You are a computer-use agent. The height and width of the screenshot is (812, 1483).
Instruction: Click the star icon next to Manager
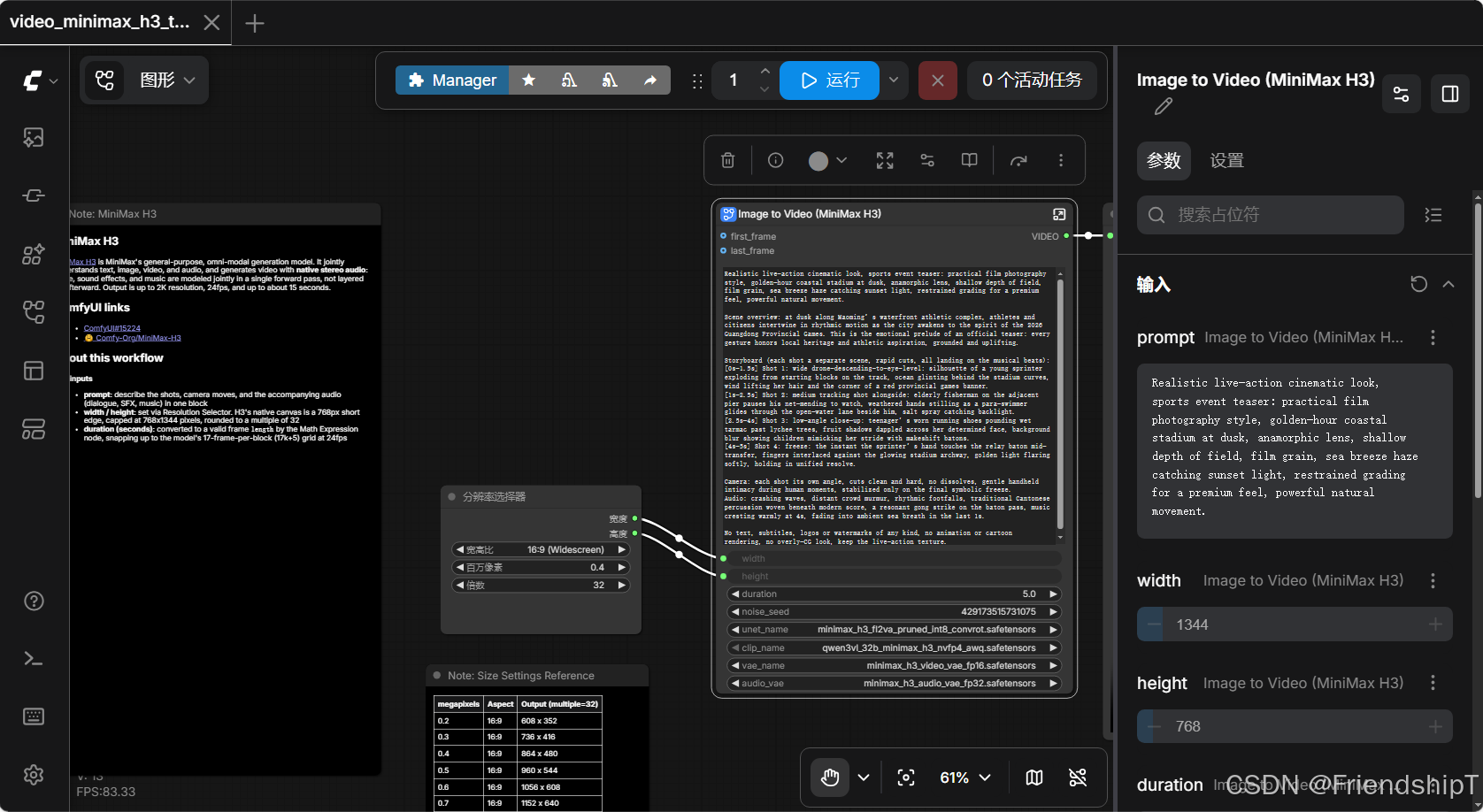pos(529,80)
